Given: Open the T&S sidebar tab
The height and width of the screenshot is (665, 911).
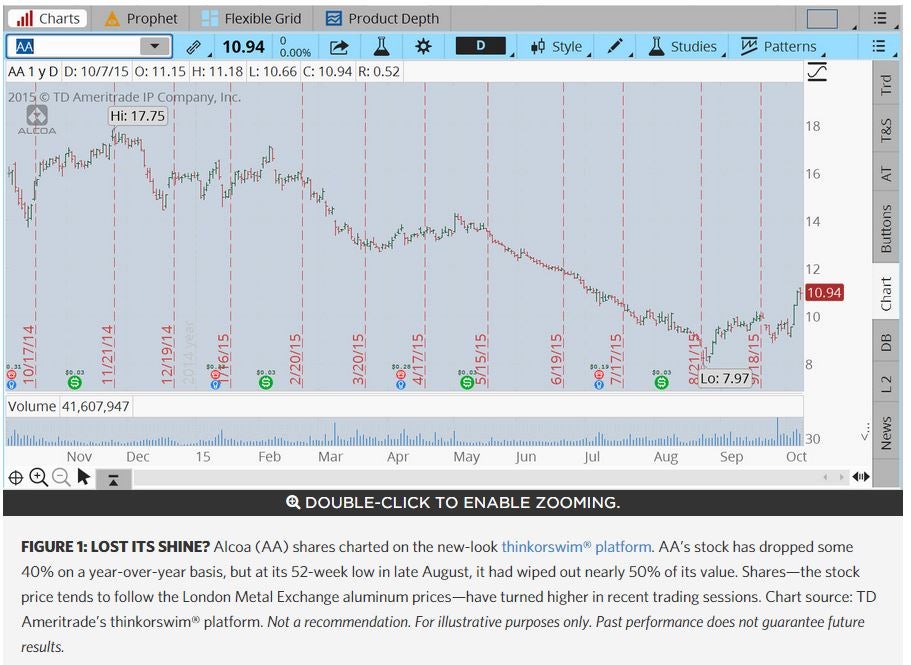Looking at the screenshot, I should click(886, 130).
